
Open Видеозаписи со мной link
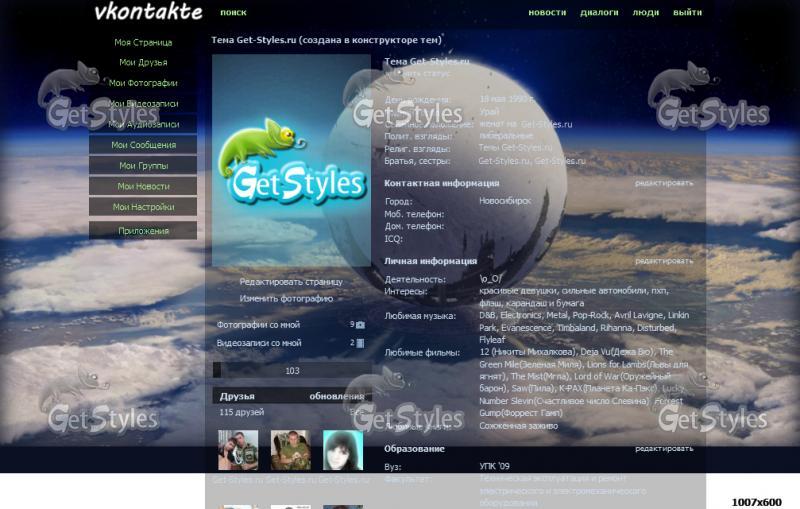tap(259, 343)
